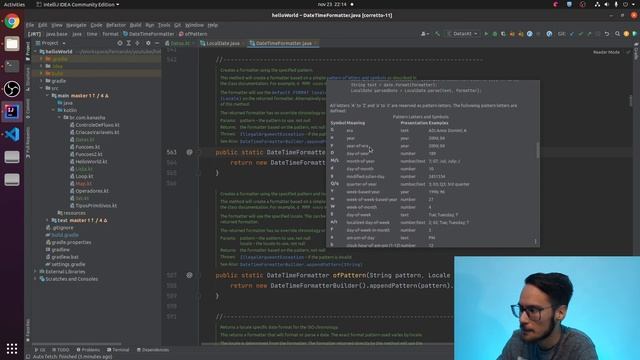This screenshot has height=360, width=640.
Task: Click gutter icon beside second ofPattern method
Action: (x=189, y=275)
